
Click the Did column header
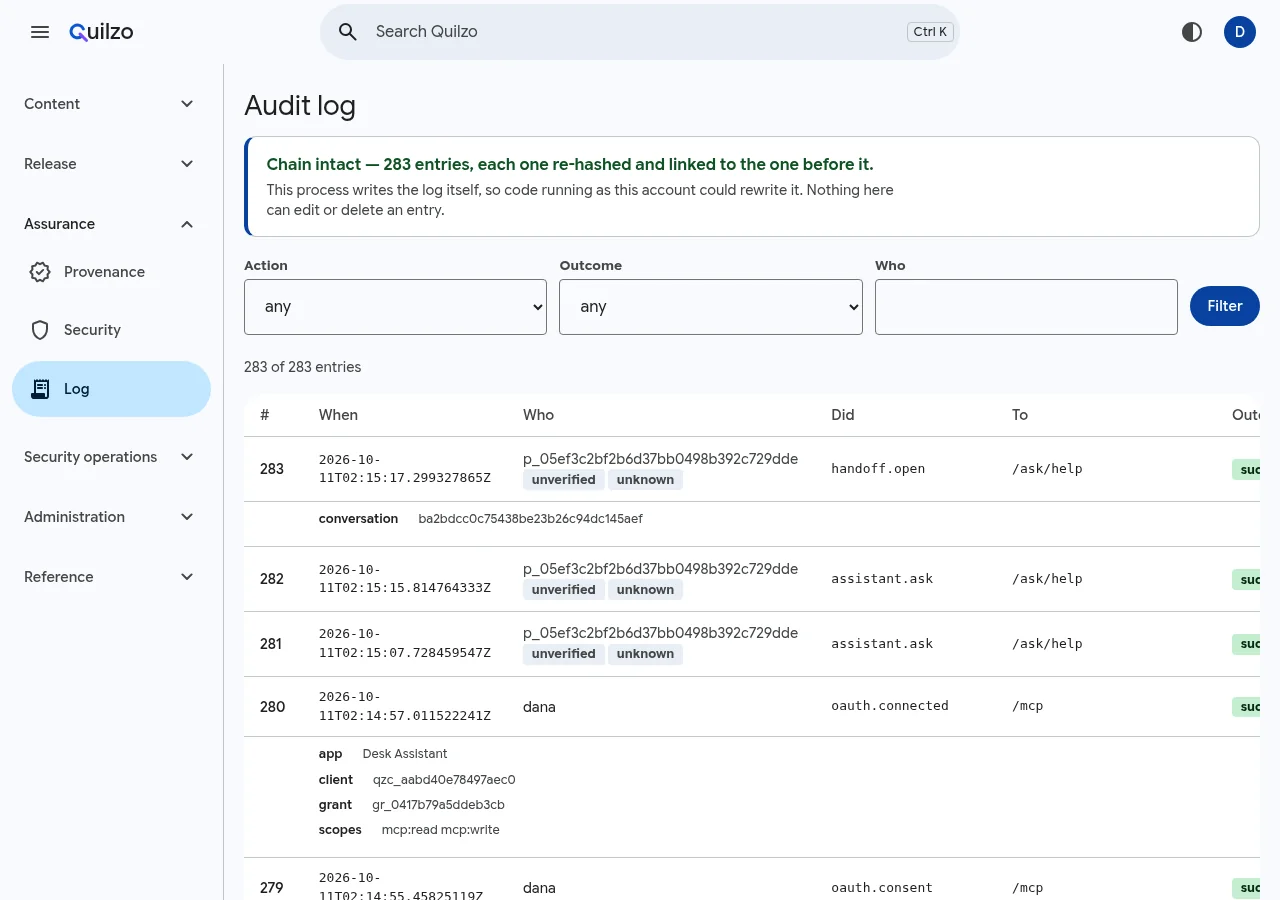tap(843, 415)
